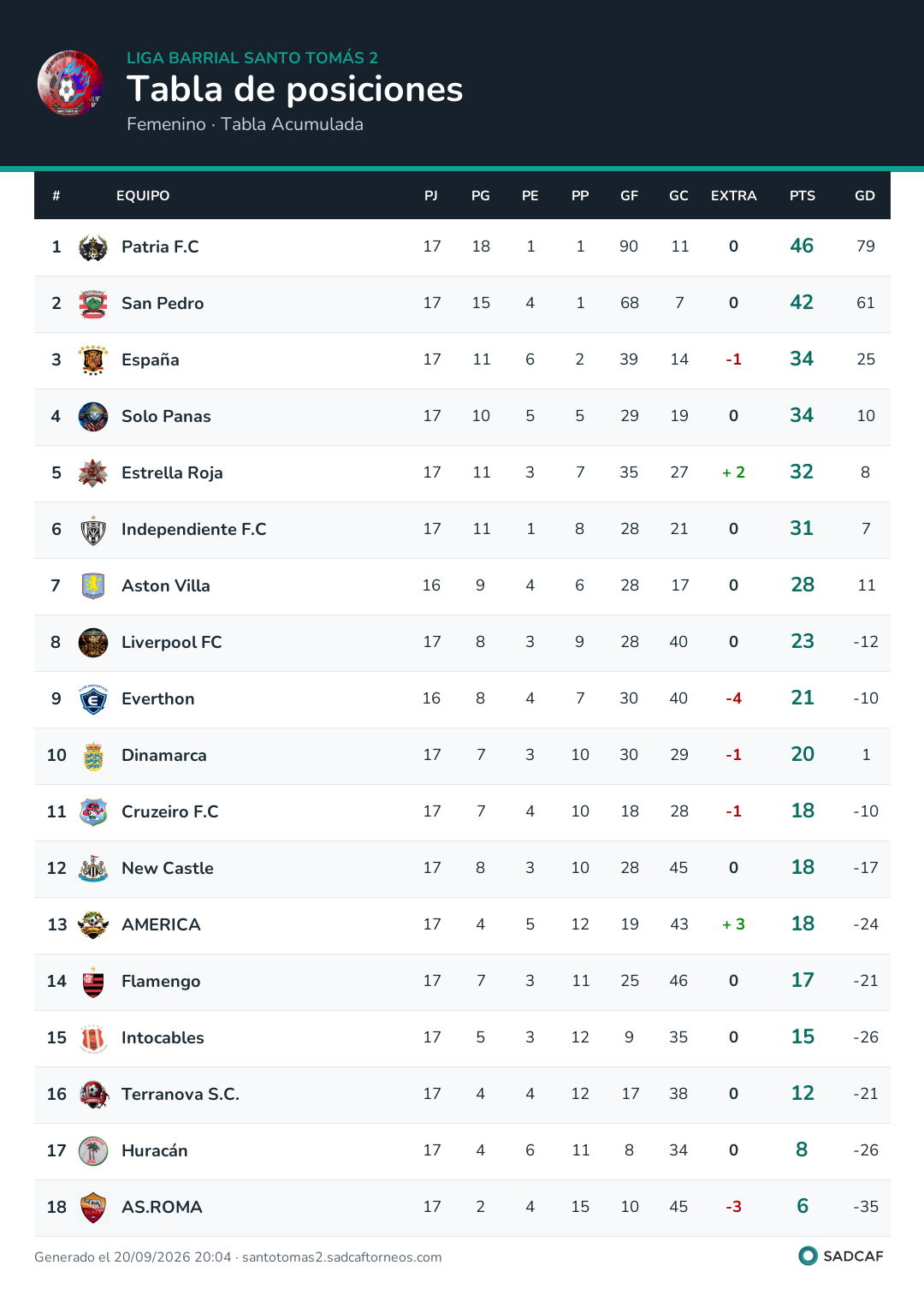Click the Estrella Roja star logo
This screenshot has width=924, height=1301.
point(93,473)
